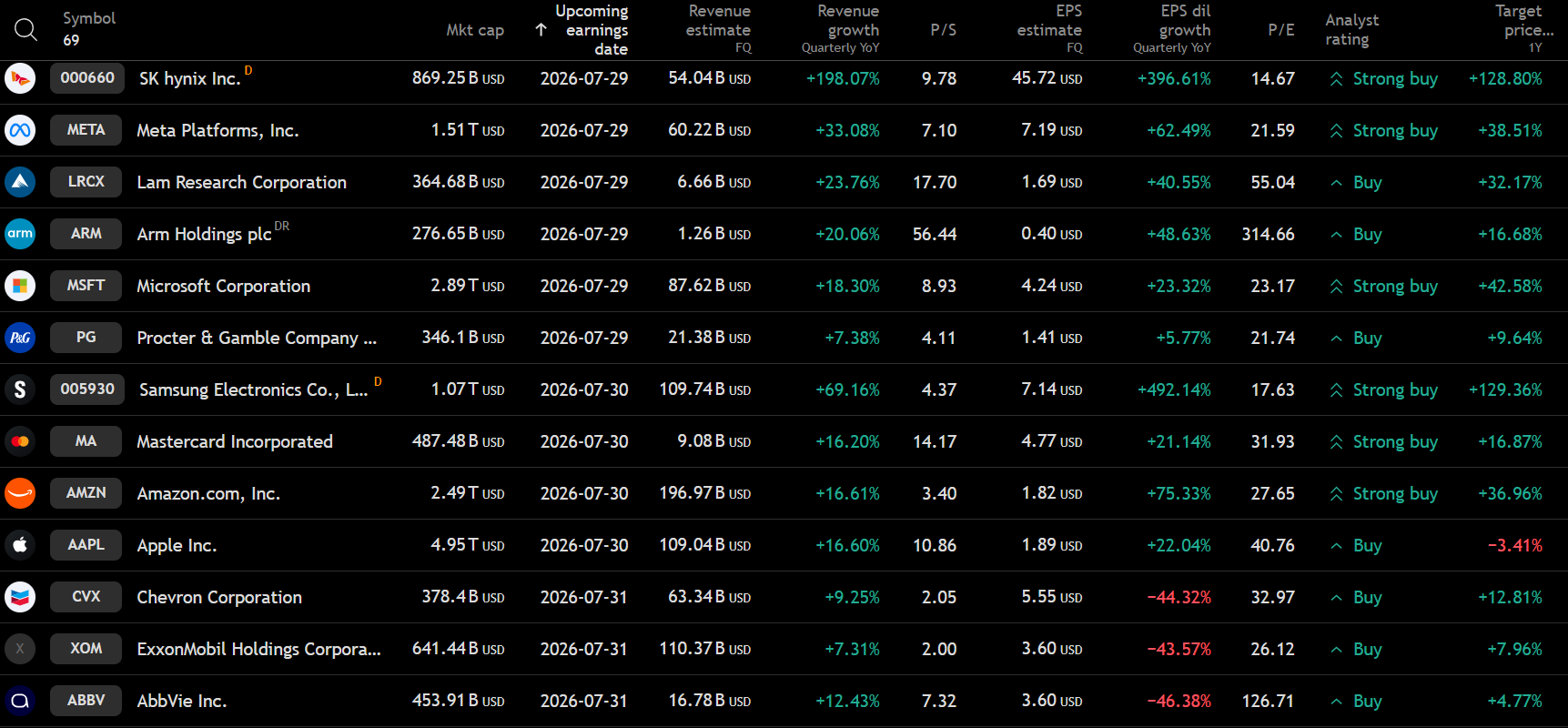
Task: Open the XOM ticker symbol
Action: [x=86, y=649]
